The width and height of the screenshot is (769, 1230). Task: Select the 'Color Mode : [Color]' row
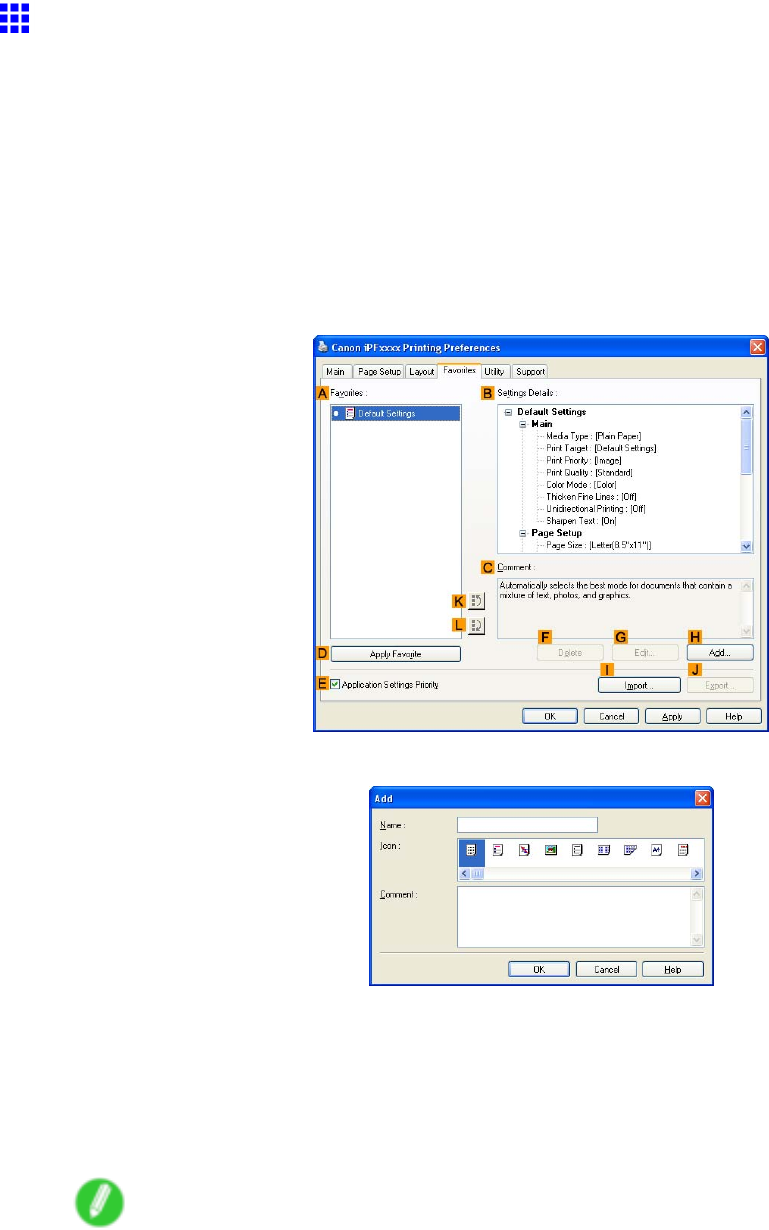coord(581,484)
